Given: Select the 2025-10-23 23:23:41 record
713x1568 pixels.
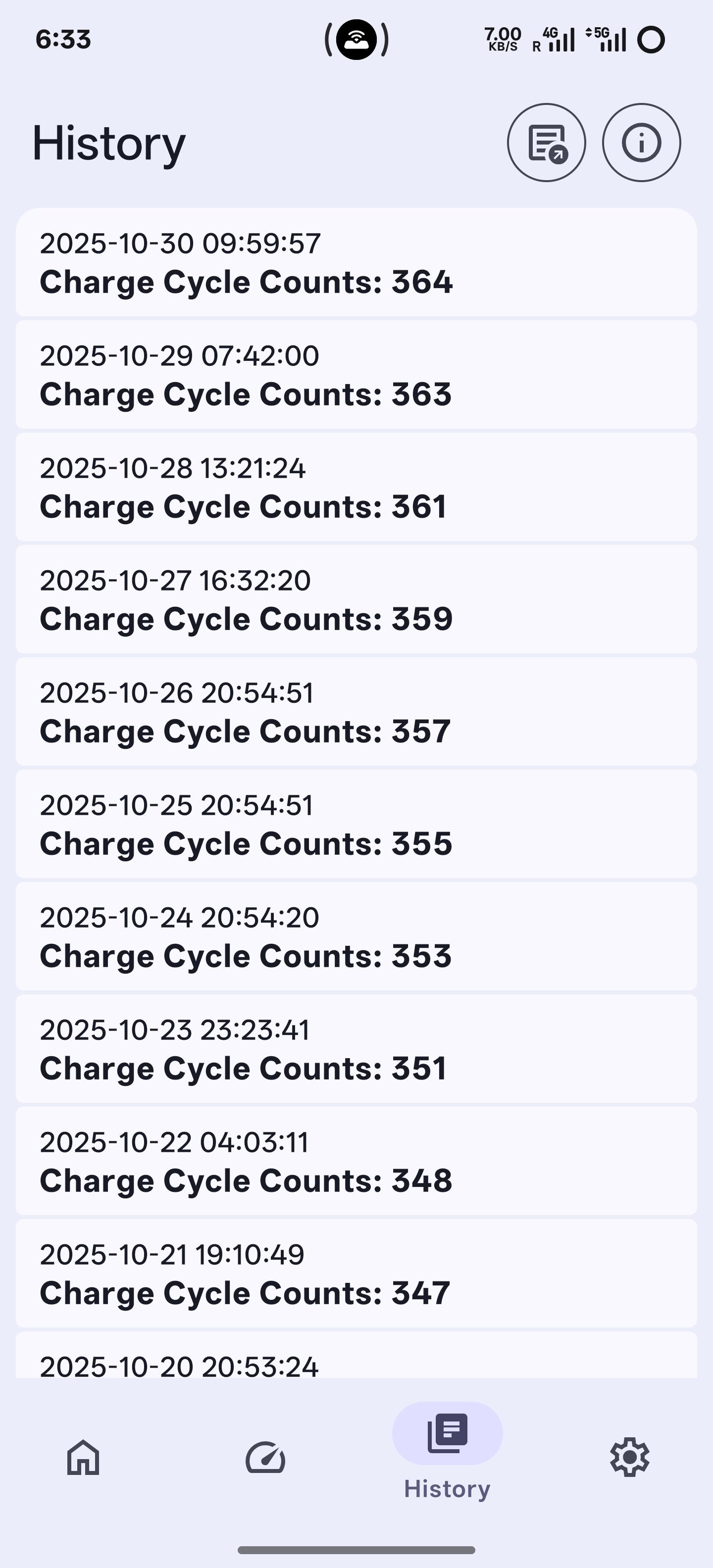Looking at the screenshot, I should [x=356, y=1049].
